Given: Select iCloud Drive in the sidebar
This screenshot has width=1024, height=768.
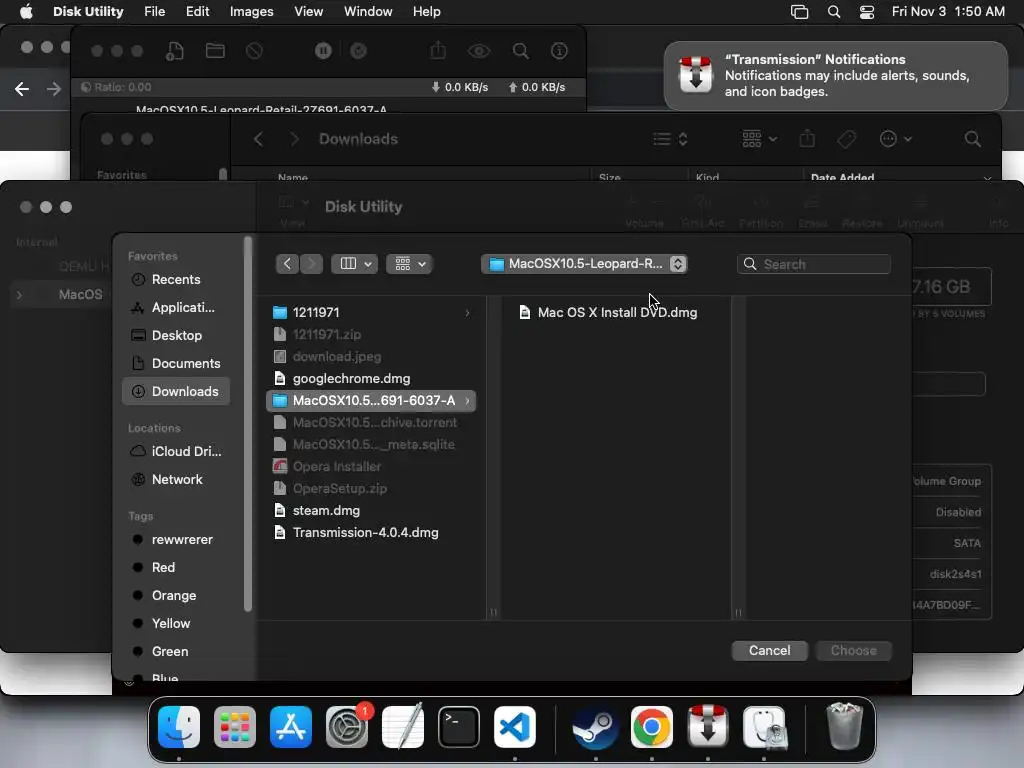Looking at the screenshot, I should pyautogui.click(x=176, y=452).
